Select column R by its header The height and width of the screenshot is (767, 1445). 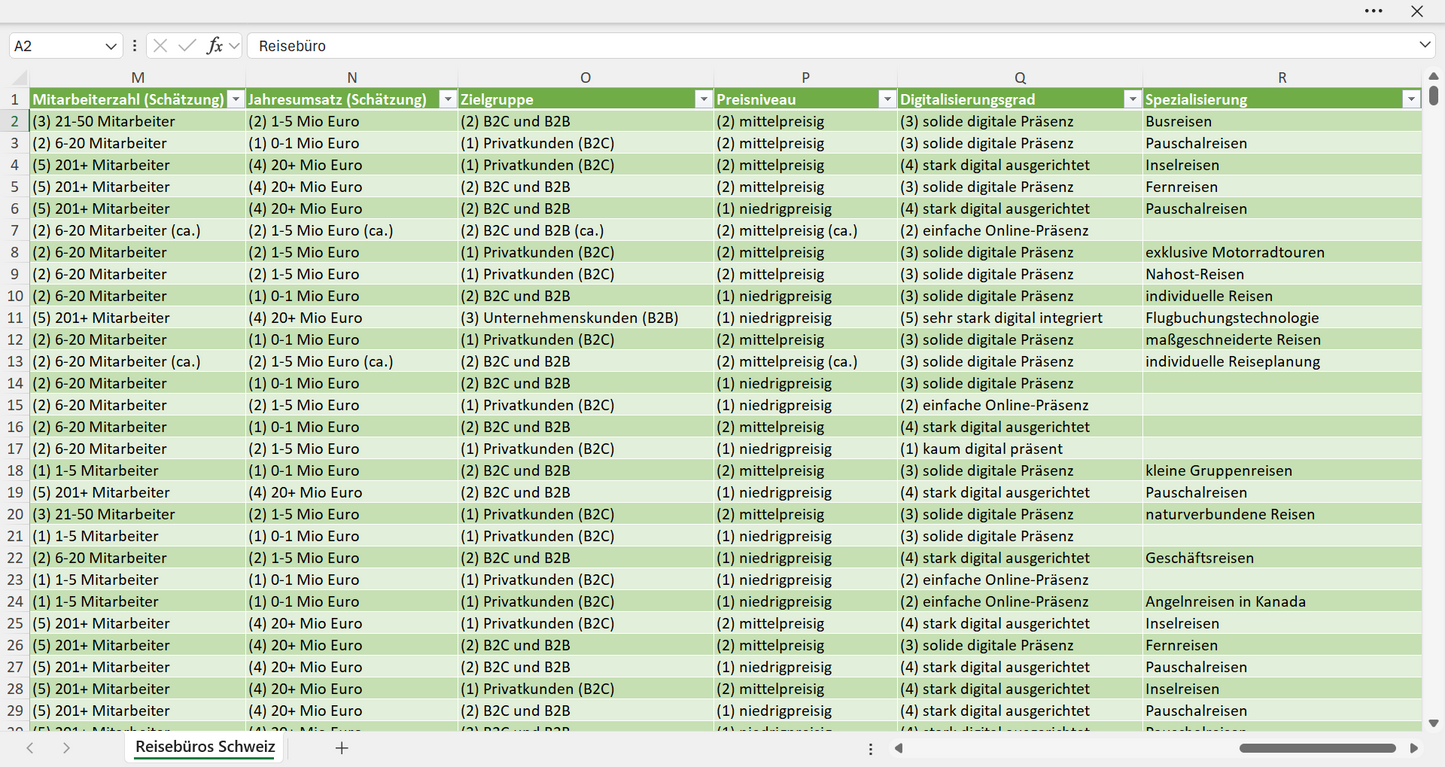pos(1282,78)
